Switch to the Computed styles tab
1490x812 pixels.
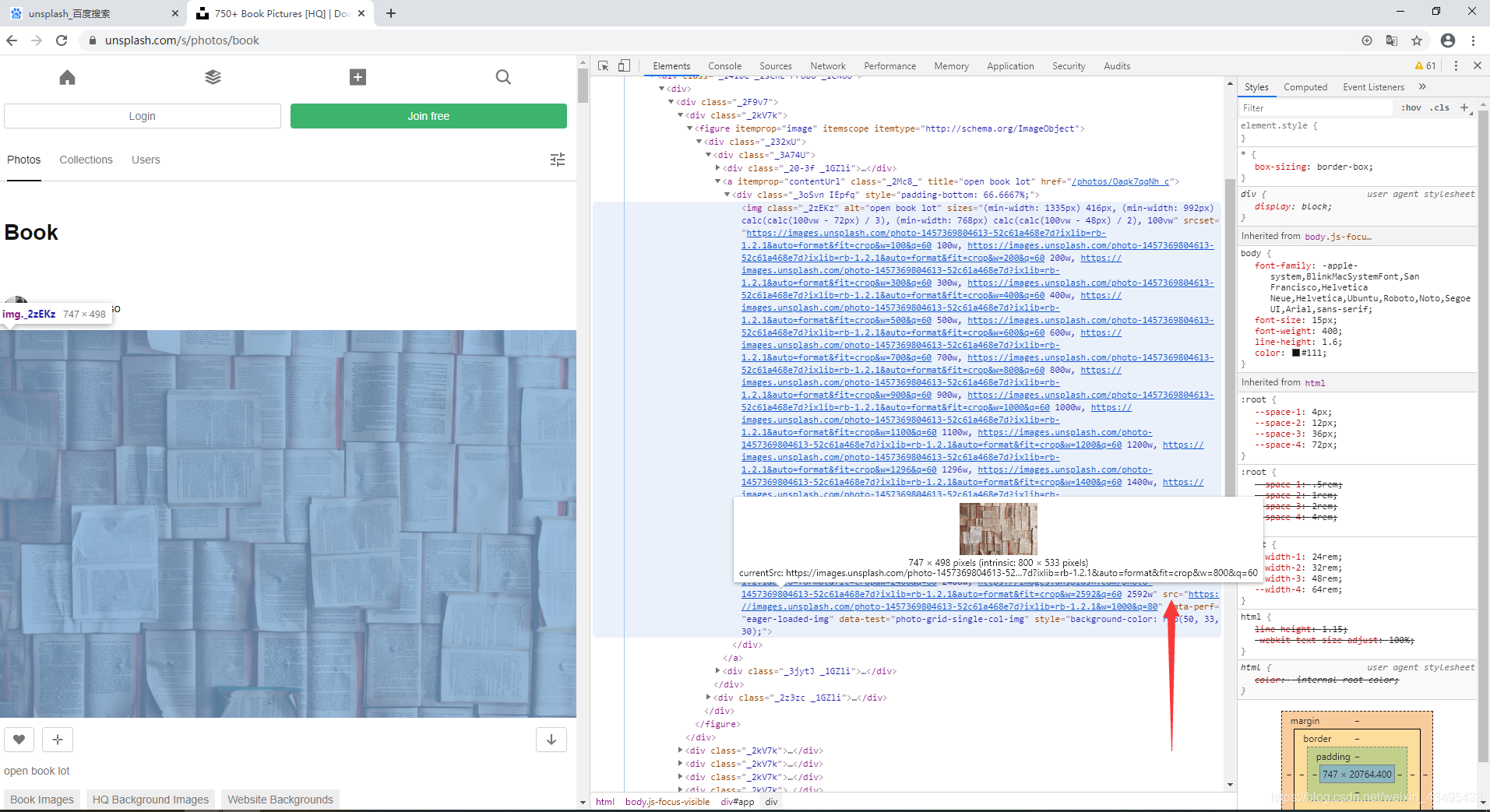tap(1305, 87)
